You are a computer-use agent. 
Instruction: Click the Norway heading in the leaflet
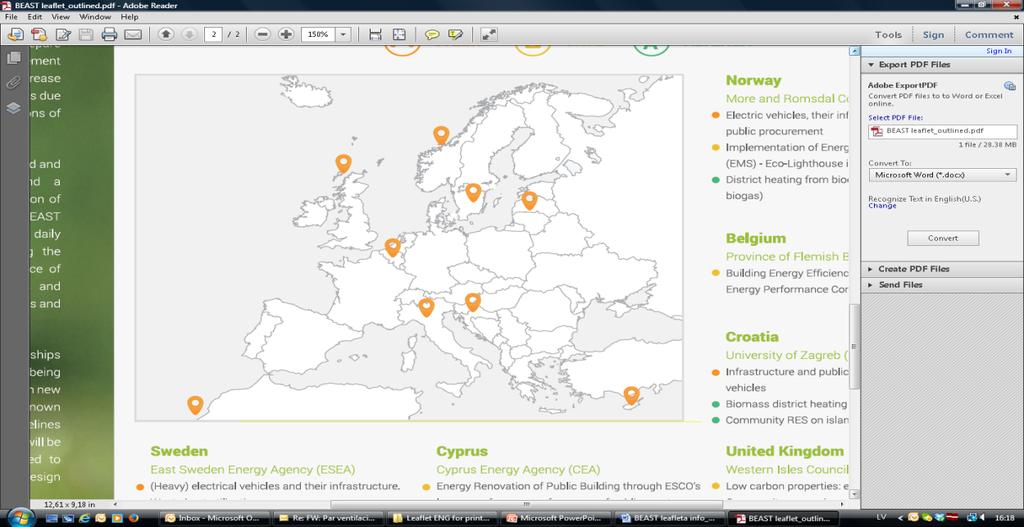(754, 80)
